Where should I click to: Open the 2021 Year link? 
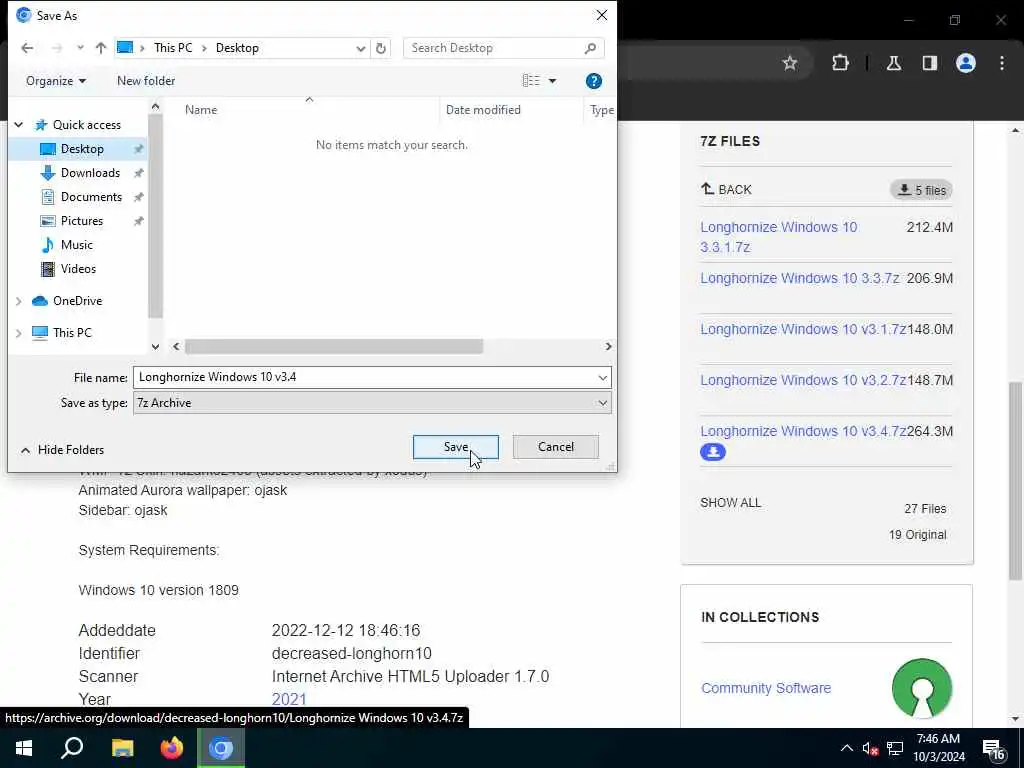[289, 699]
